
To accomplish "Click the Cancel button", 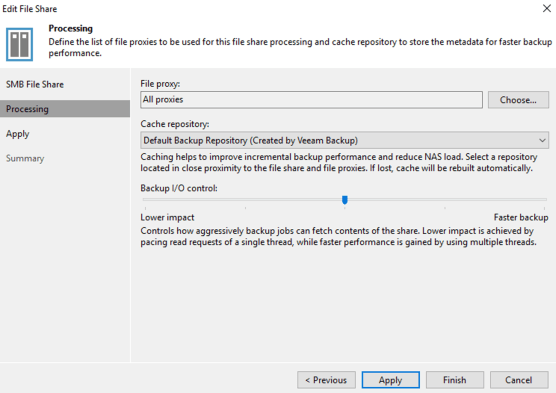I will (519, 380).
